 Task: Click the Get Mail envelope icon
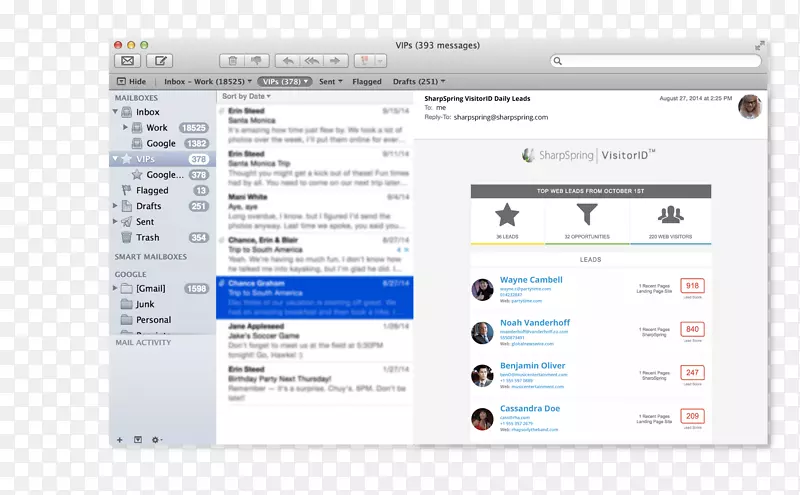128,61
